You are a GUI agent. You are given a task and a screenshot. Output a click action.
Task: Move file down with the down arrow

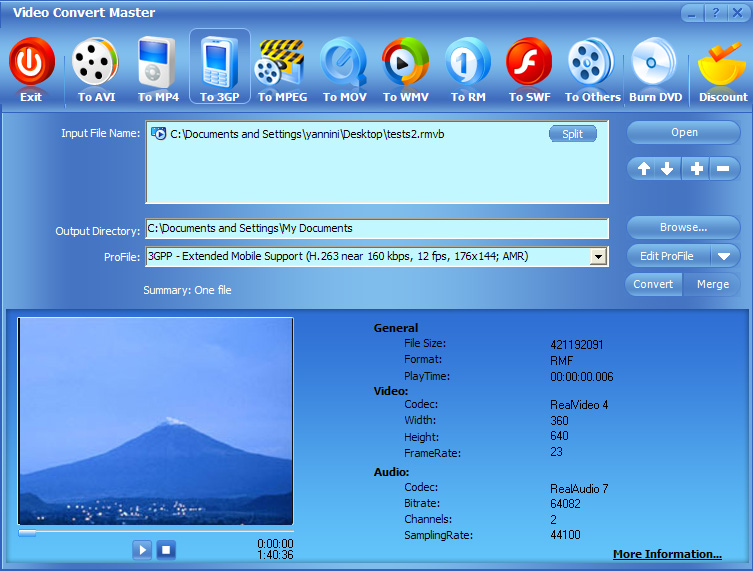point(667,169)
